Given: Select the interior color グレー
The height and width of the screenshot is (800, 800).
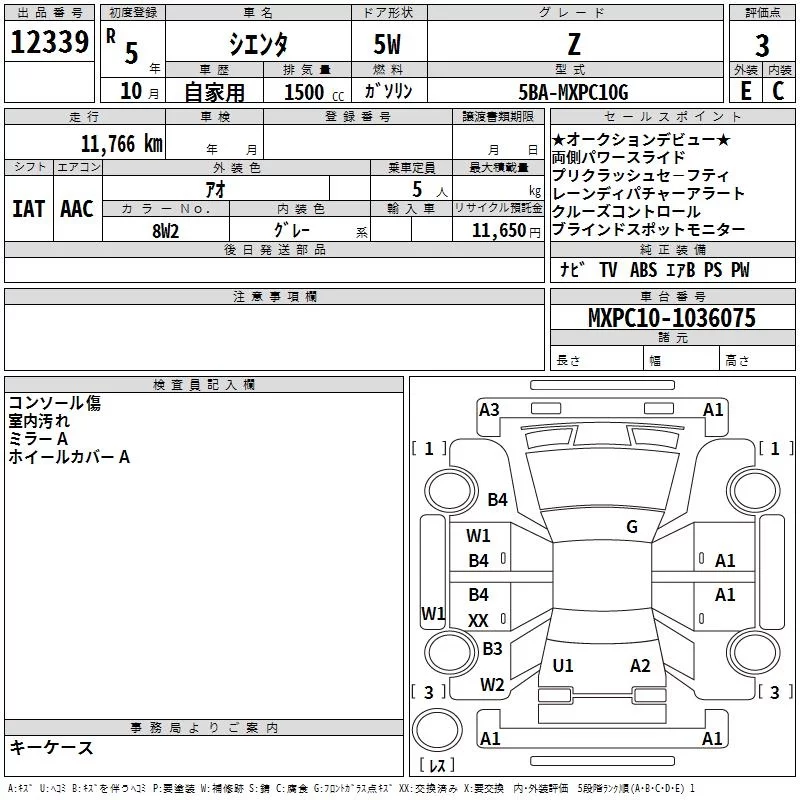Looking at the screenshot, I should [x=292, y=230].
